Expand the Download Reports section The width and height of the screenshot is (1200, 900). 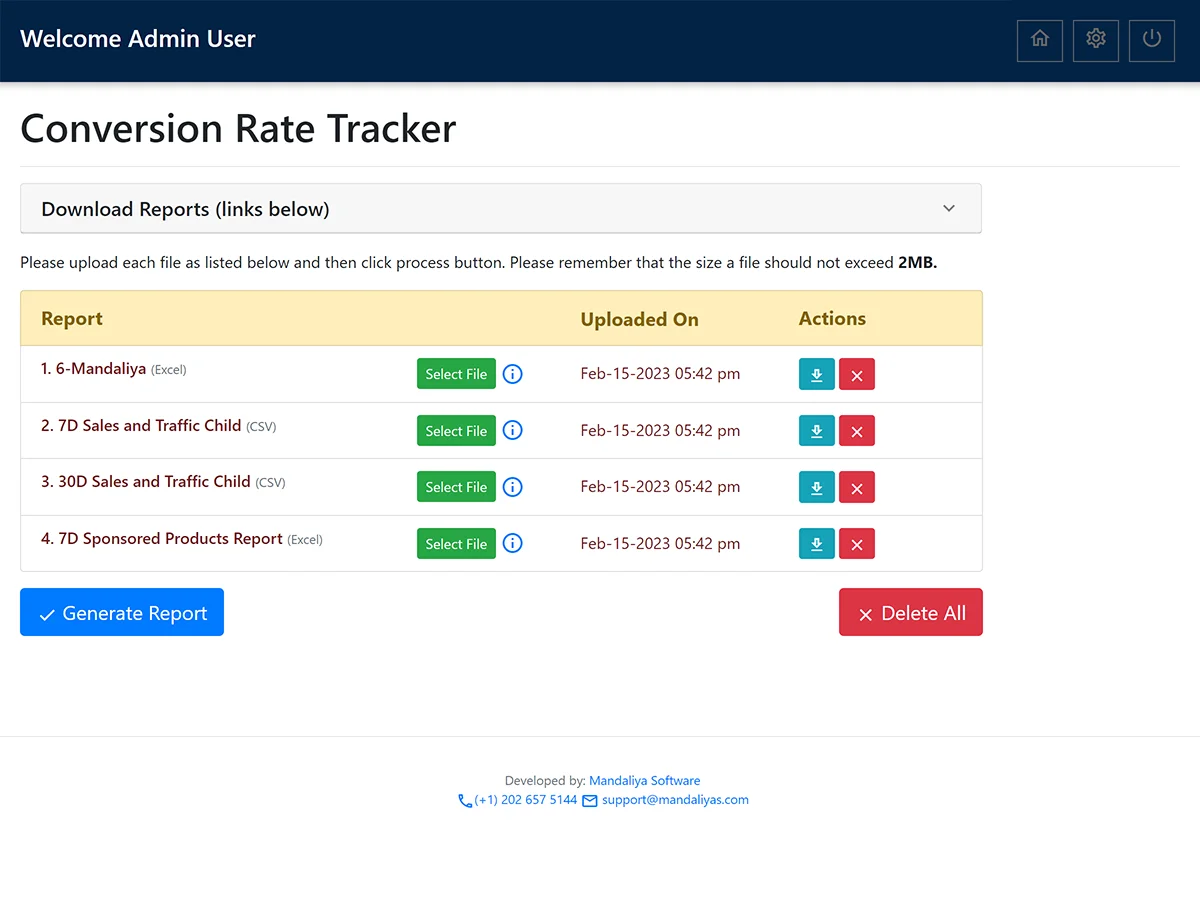click(501, 208)
